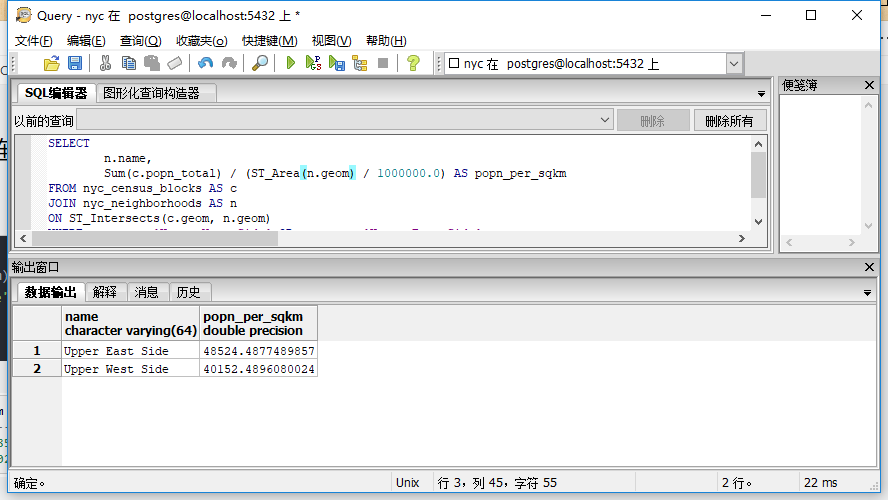Open the 编辑(E) menu
Screen dimensions: 888x500
pyautogui.click(x=86, y=41)
